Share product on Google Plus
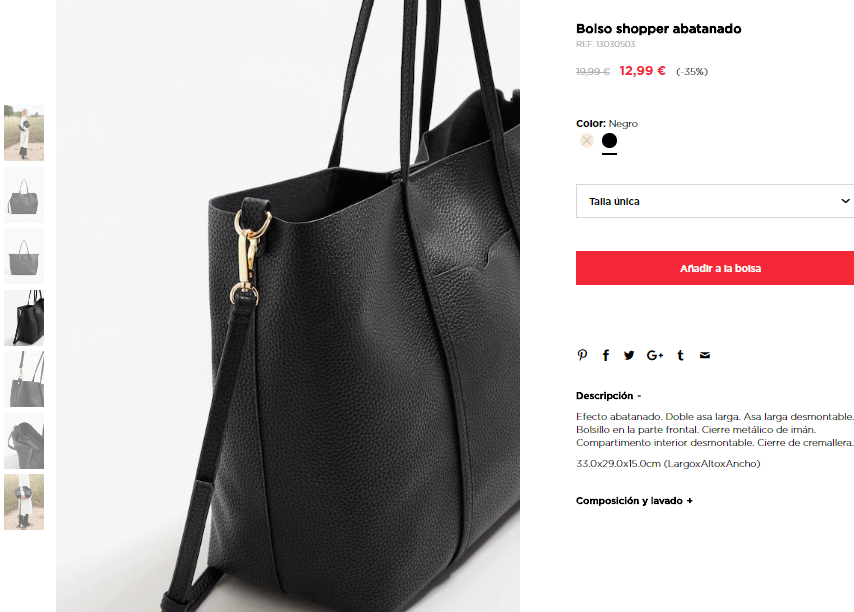 [655, 355]
